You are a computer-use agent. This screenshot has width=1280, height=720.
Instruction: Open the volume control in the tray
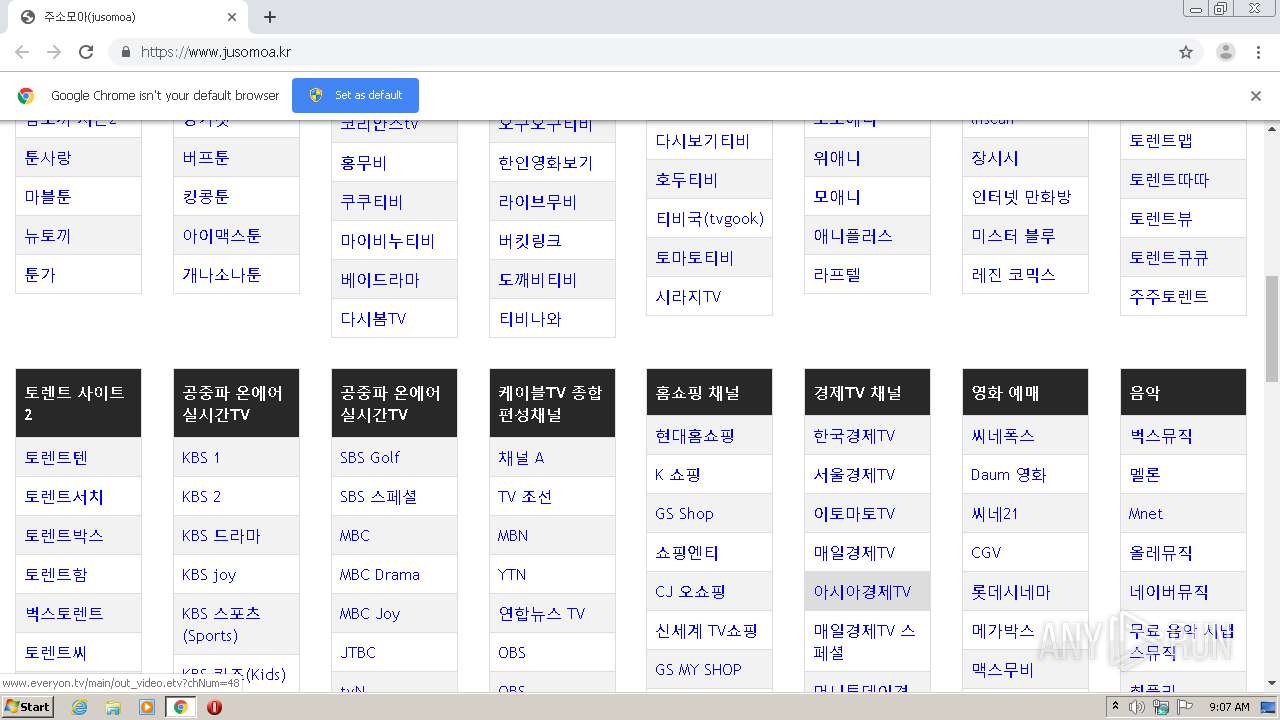[1137, 707]
